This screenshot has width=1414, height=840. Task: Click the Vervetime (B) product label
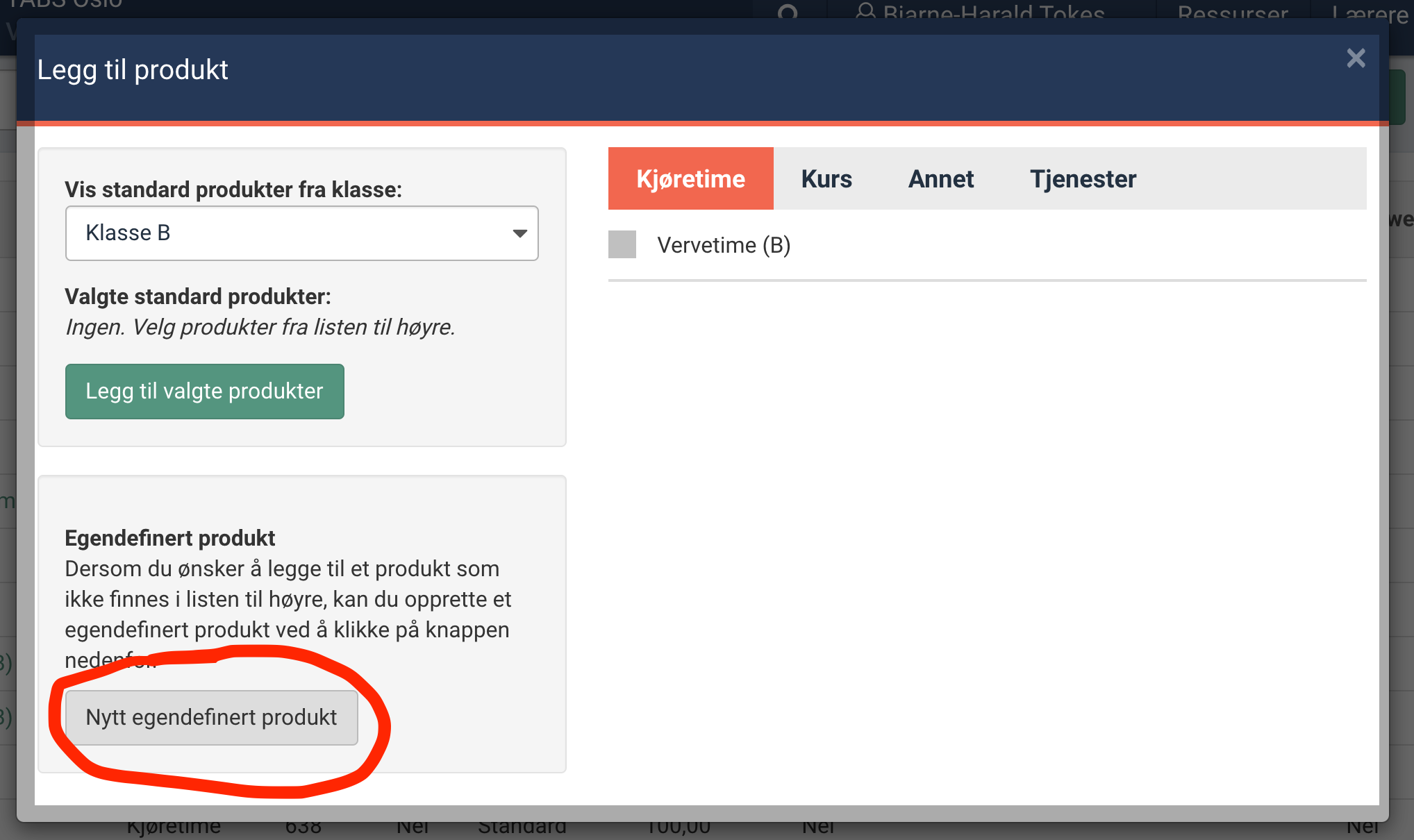[x=724, y=245]
